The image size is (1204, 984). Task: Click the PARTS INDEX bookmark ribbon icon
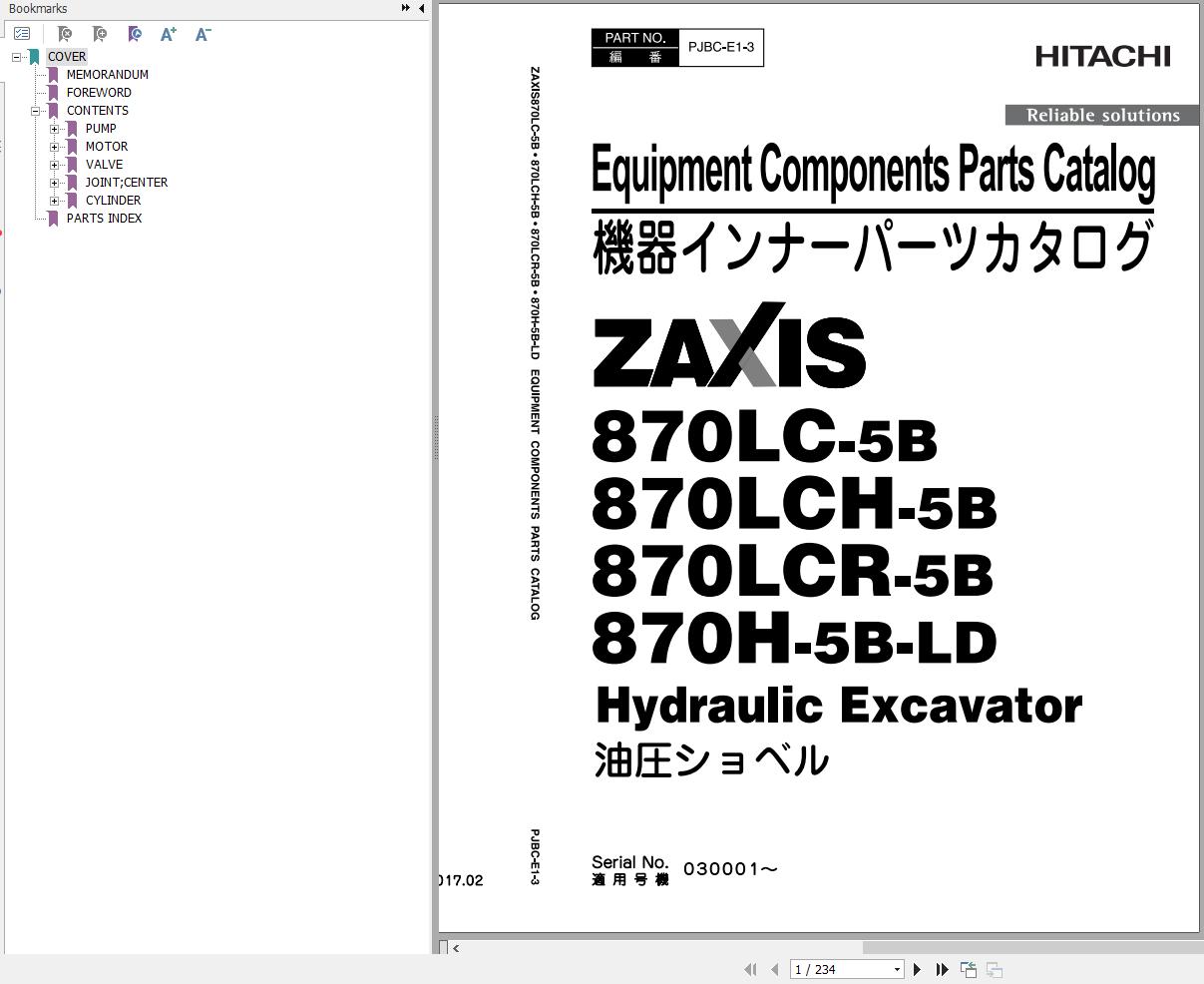click(x=53, y=219)
